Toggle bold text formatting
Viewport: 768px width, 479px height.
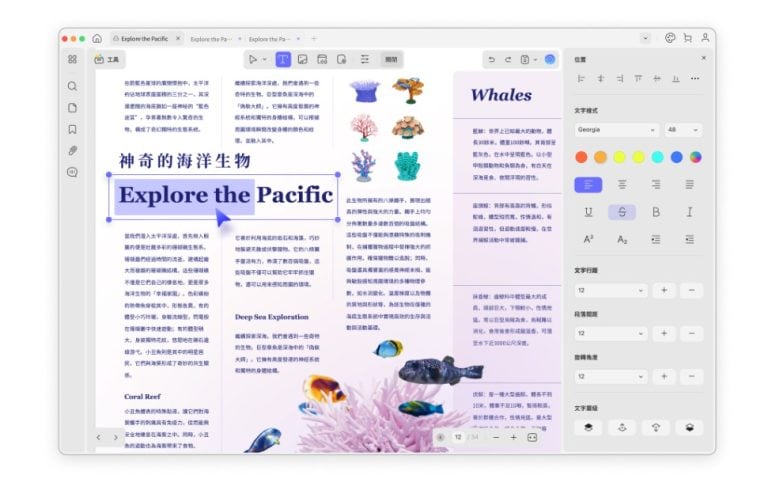pyautogui.click(x=656, y=212)
